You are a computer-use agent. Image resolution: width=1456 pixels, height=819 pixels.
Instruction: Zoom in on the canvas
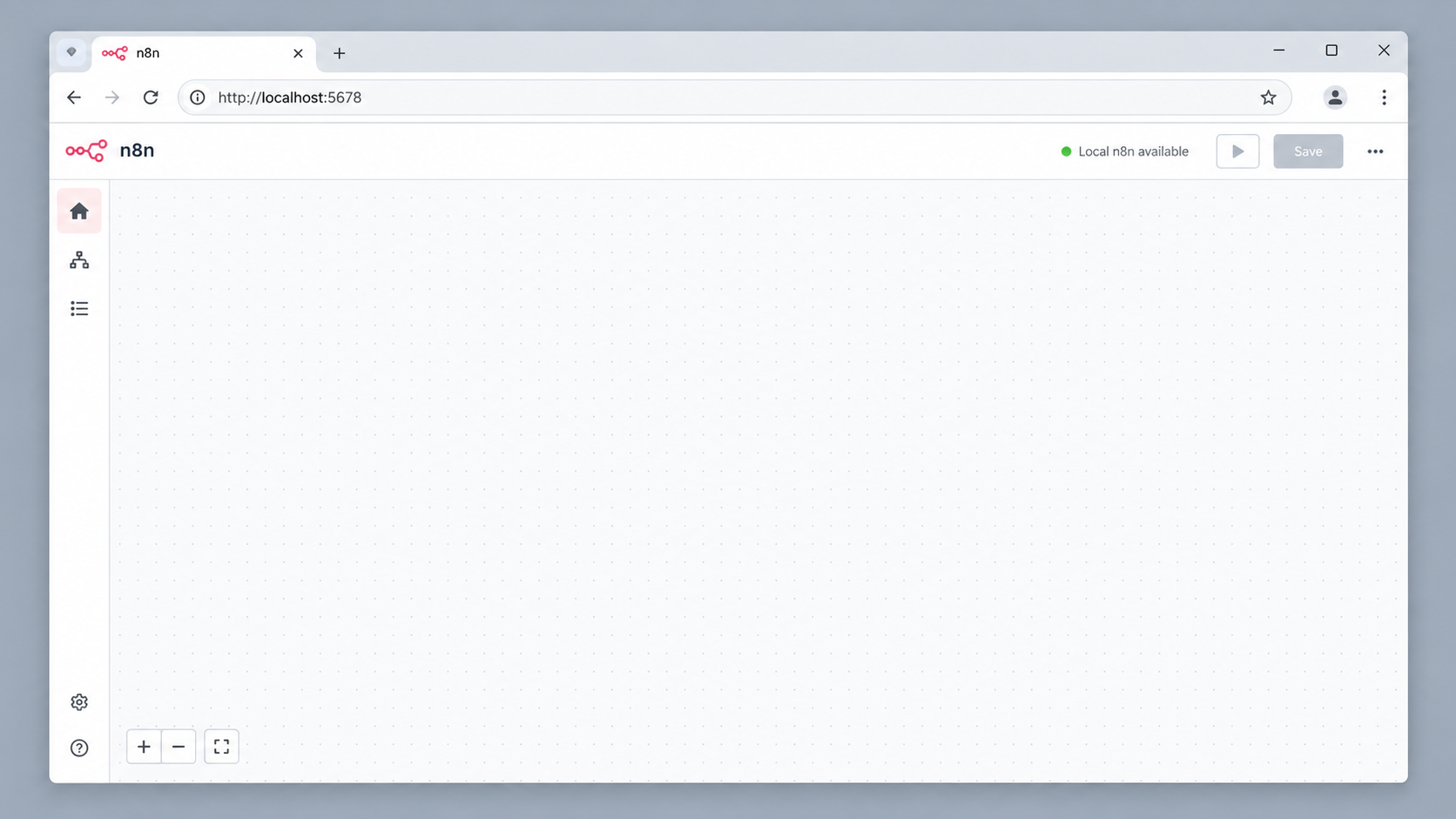144,747
